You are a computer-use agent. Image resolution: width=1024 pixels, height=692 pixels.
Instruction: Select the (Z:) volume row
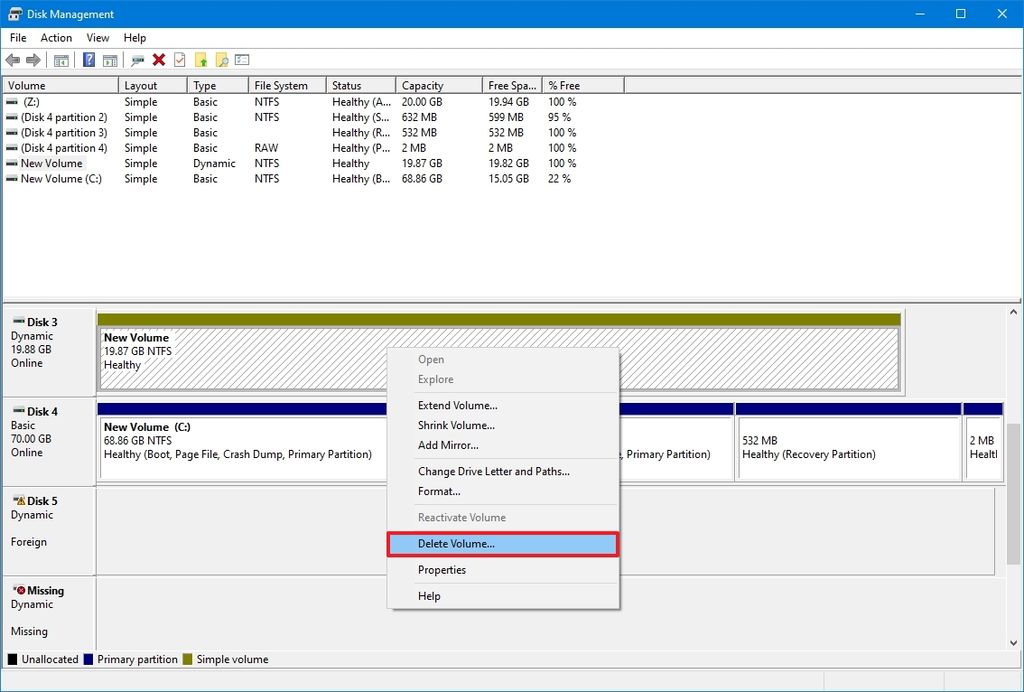(x=60, y=101)
